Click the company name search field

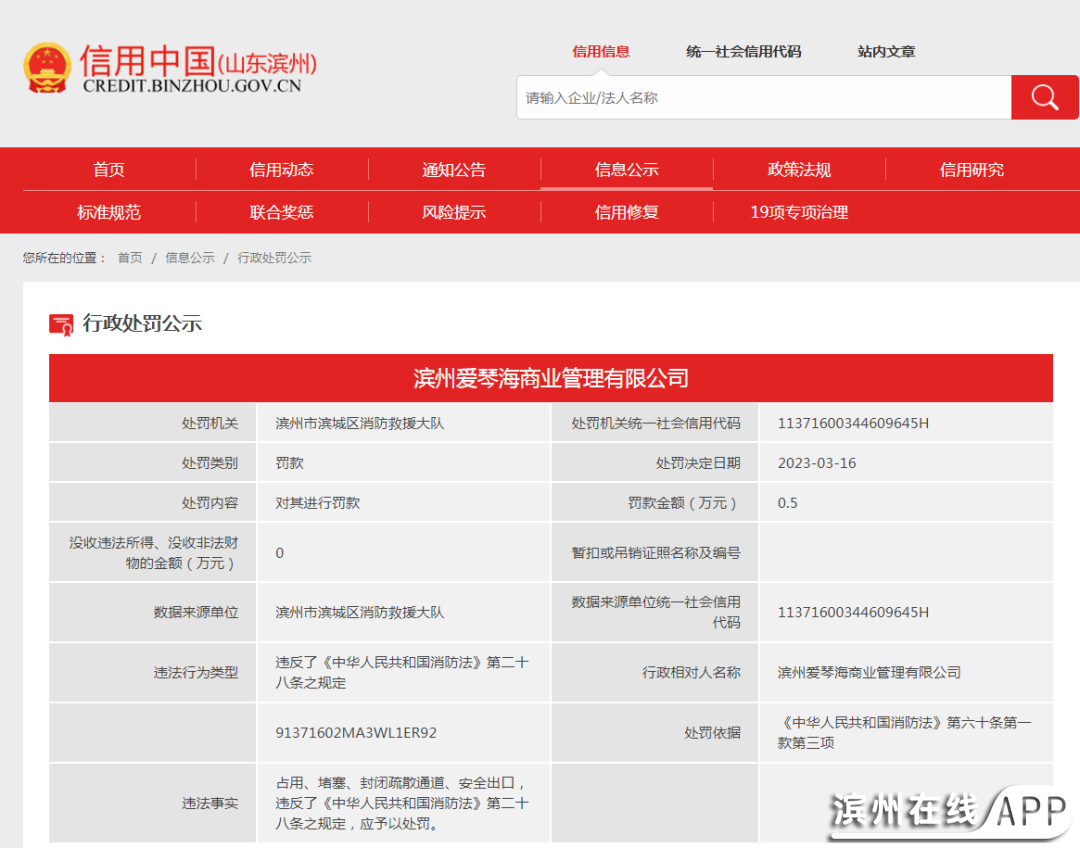click(x=764, y=98)
